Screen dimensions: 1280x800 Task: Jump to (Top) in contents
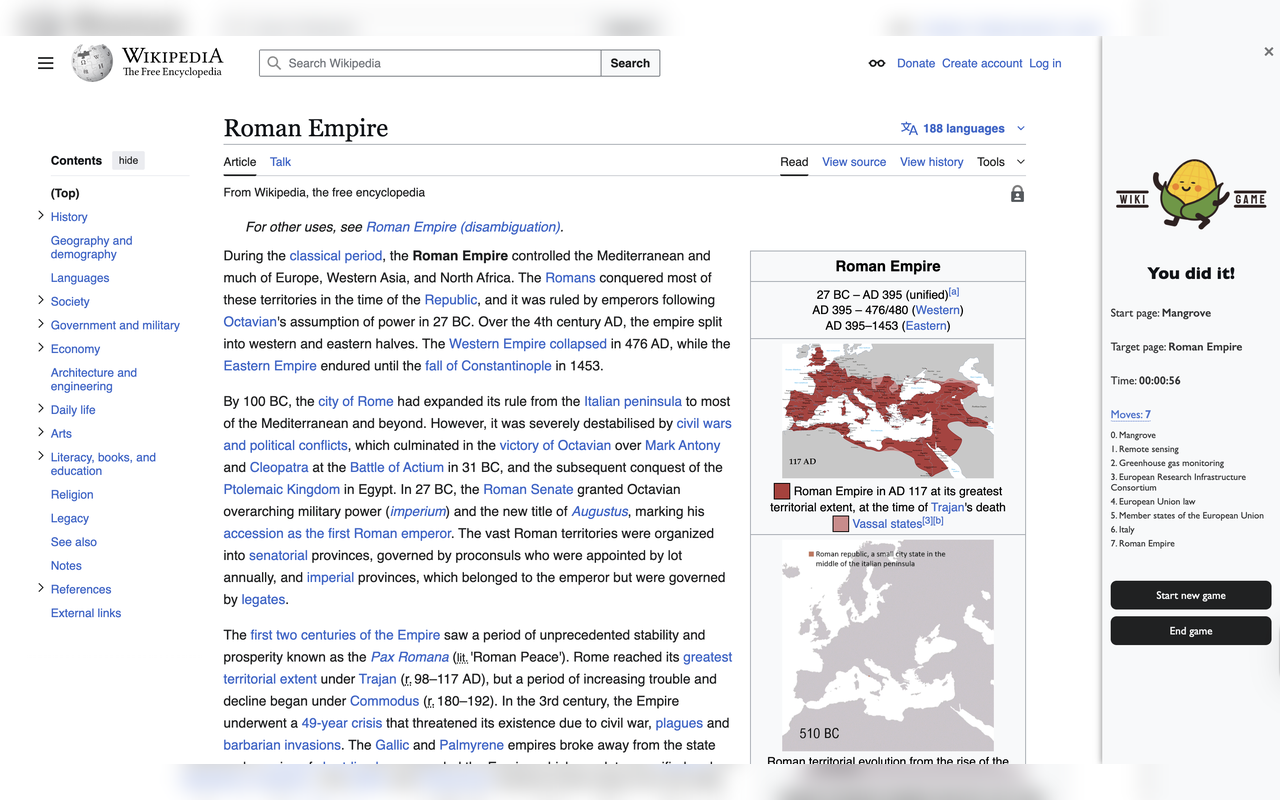coord(65,193)
